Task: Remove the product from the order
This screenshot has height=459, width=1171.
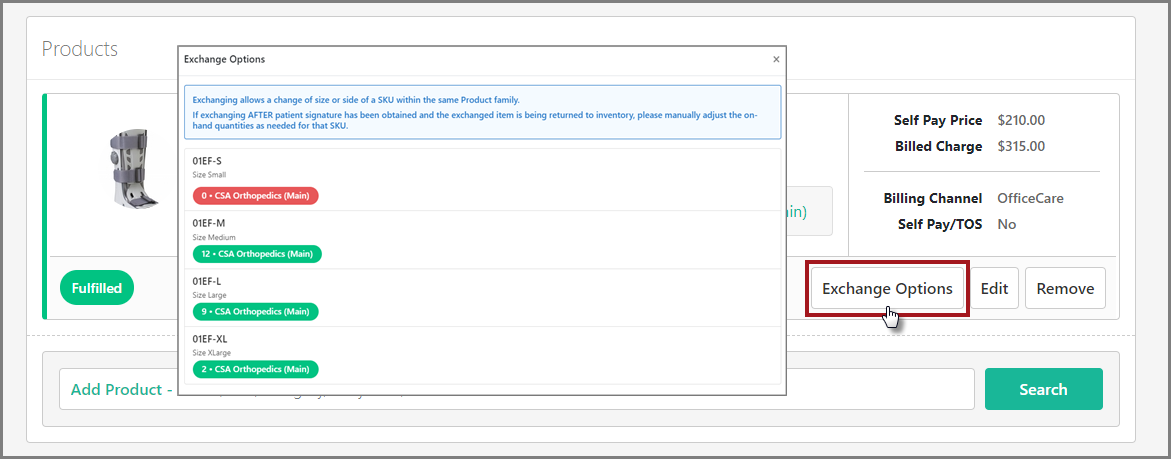Action: (x=1065, y=288)
